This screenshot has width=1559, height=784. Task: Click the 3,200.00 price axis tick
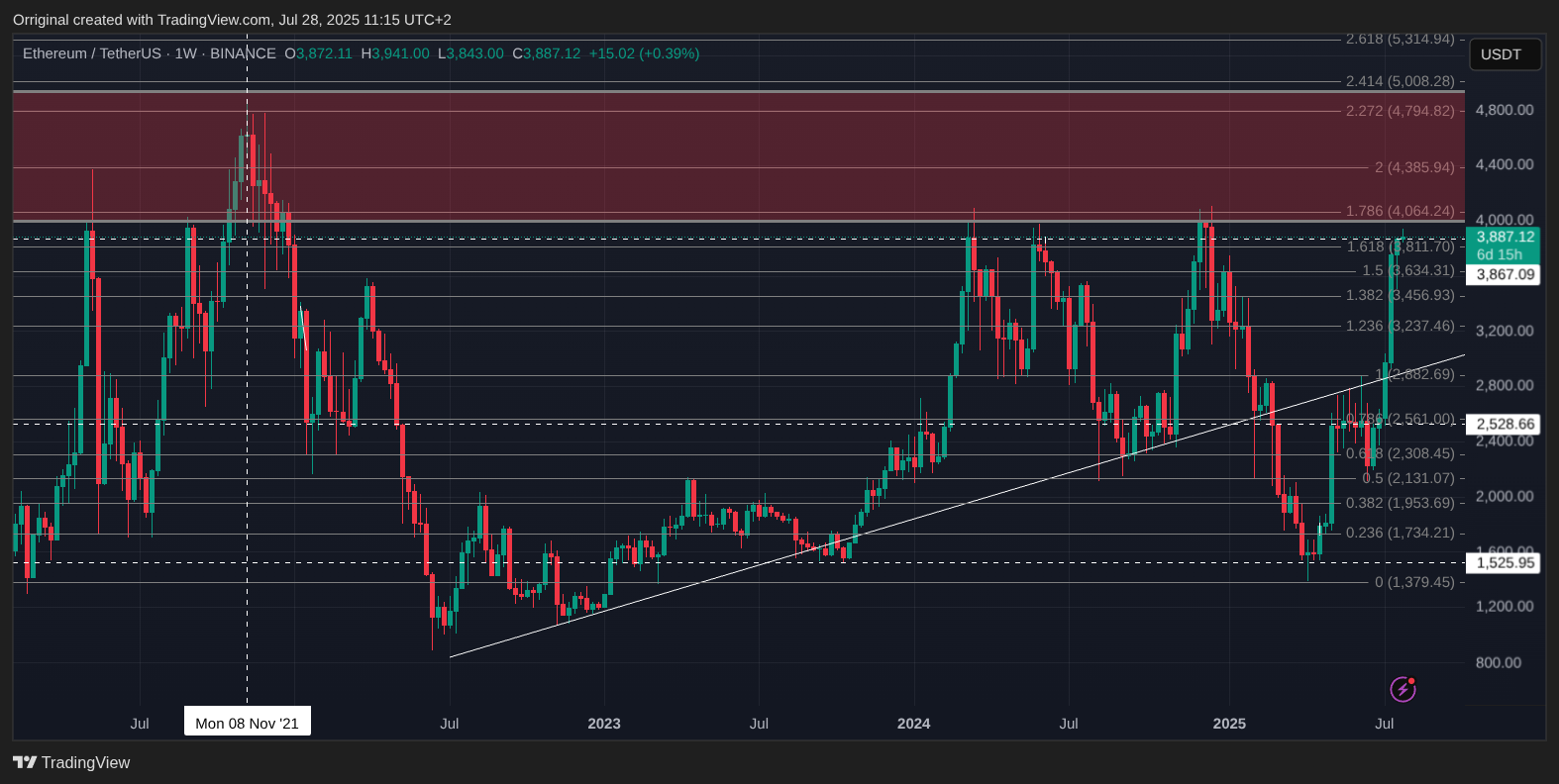[1504, 331]
